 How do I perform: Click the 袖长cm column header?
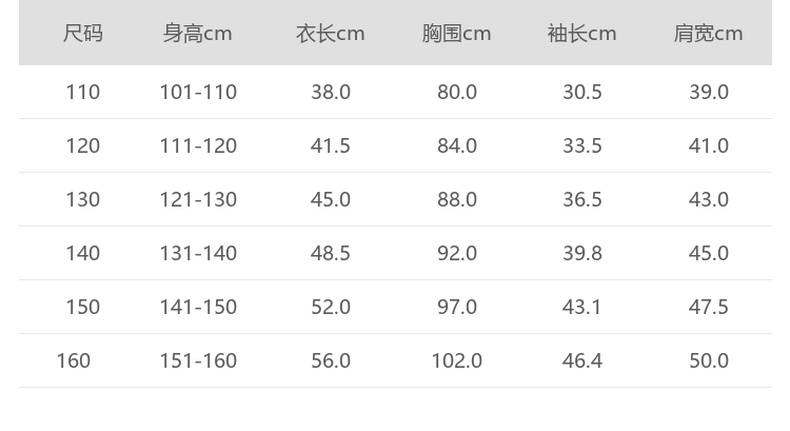tap(582, 33)
